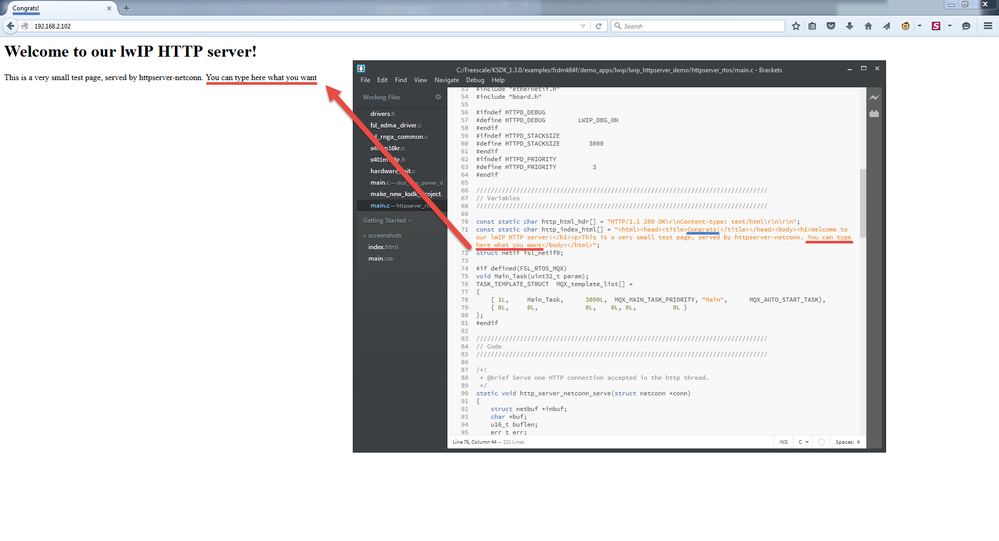Screen dimensions: 999x541
Task: Click the browser Search input field
Action: pyautogui.click(x=698, y=26)
